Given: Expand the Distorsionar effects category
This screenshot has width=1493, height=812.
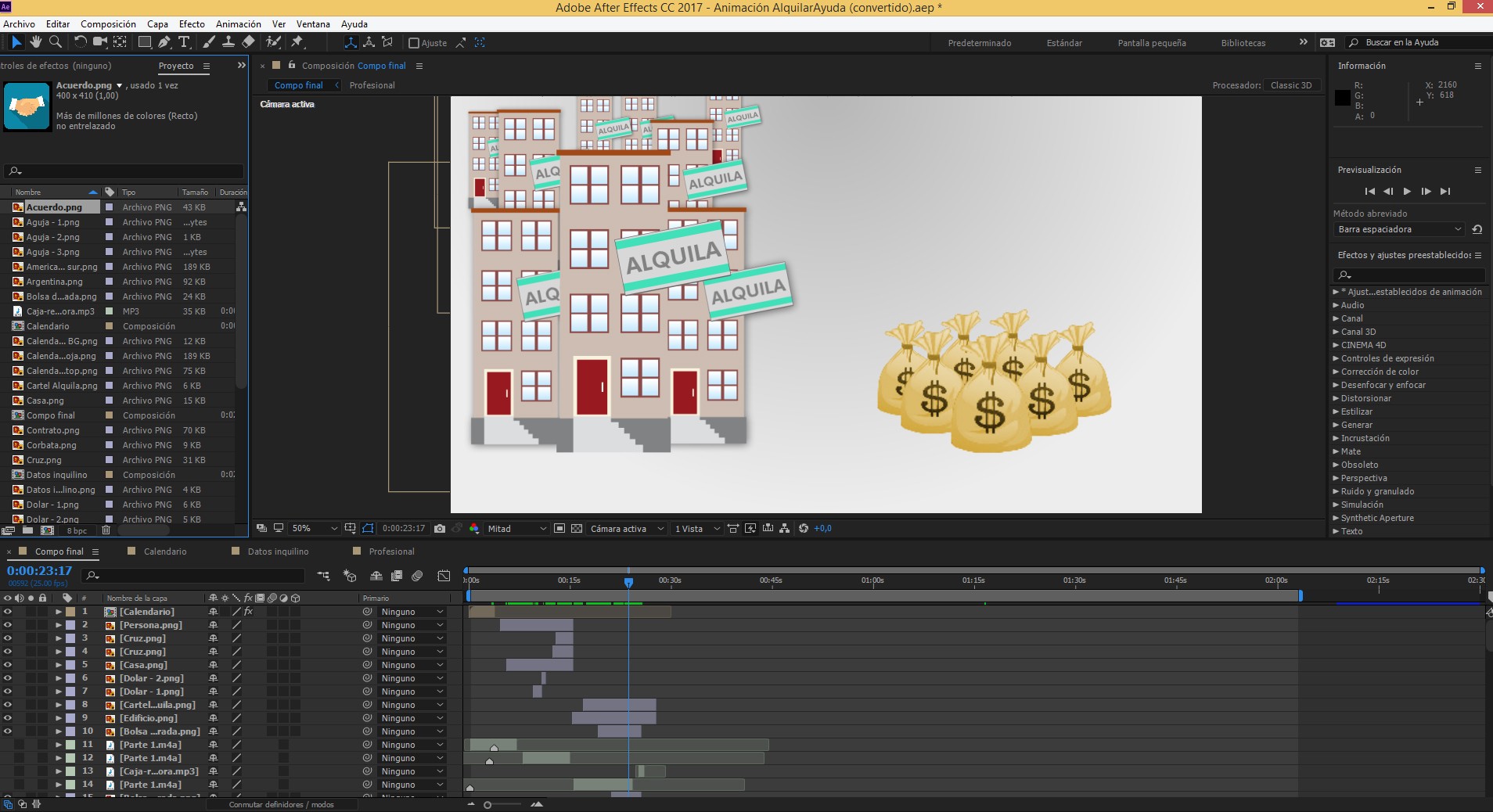Looking at the screenshot, I should [1336, 398].
